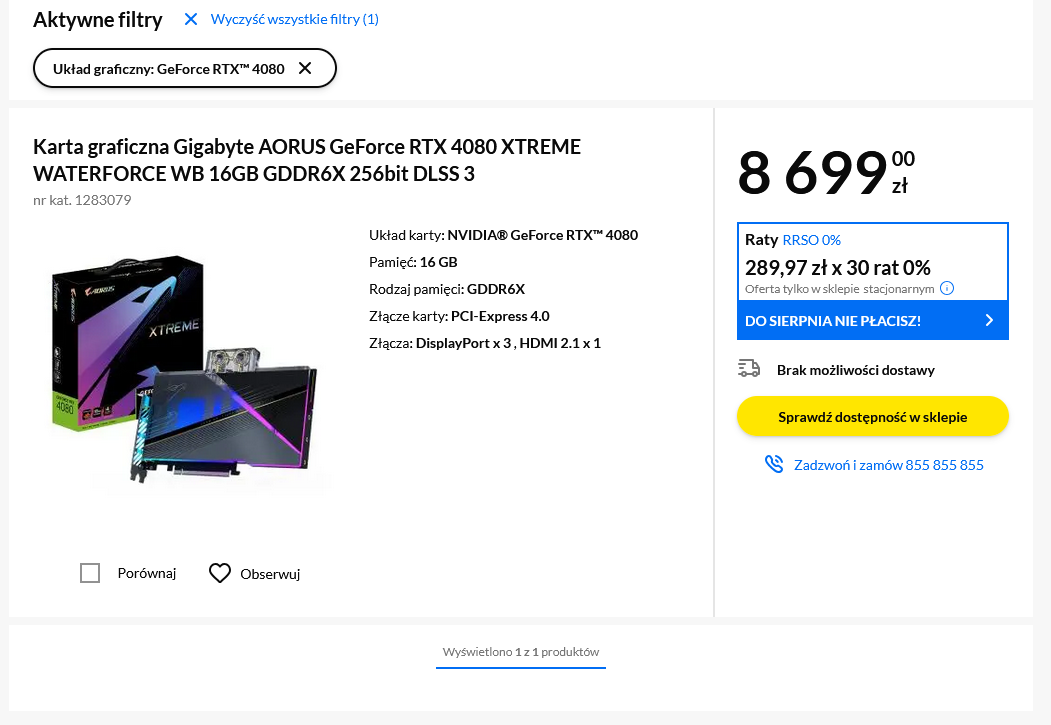The image size is (1051, 725).
Task: Click the Porównaj label text
Action: [x=146, y=573]
